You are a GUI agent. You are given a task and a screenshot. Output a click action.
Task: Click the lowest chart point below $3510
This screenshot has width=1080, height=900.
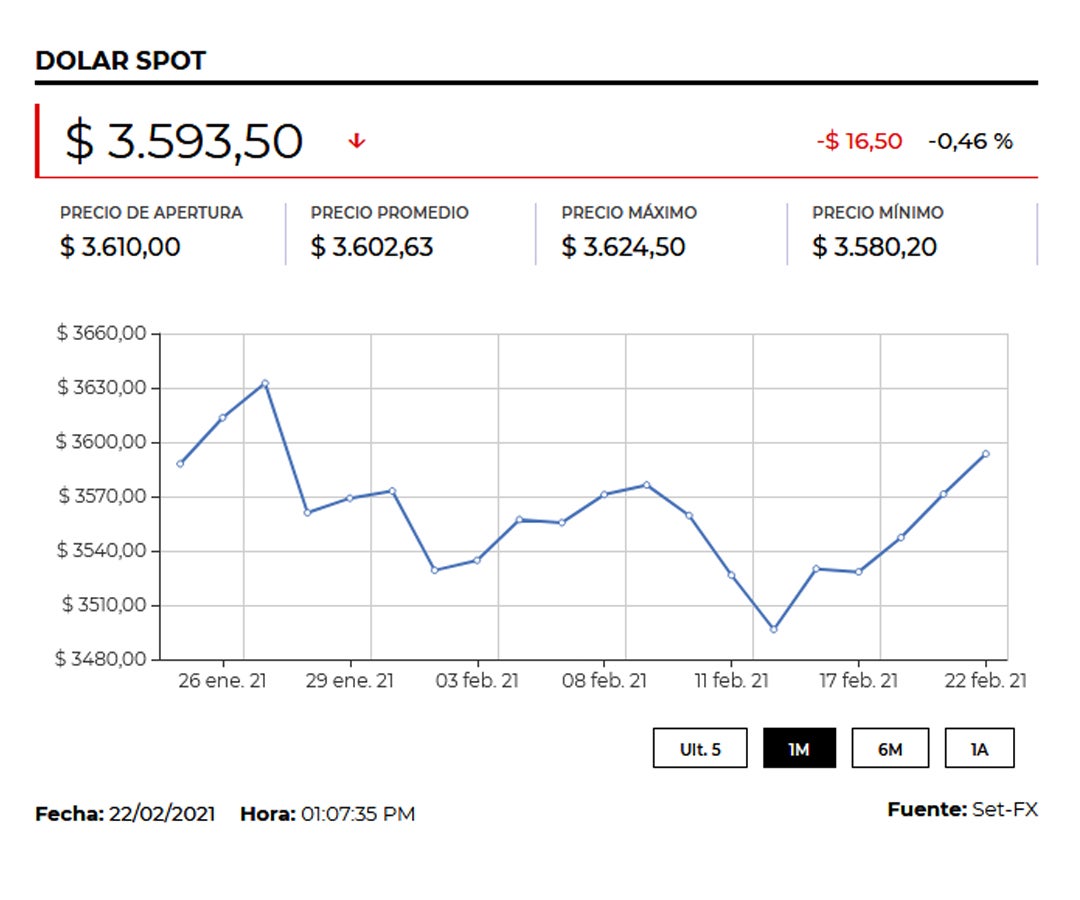pos(773,629)
